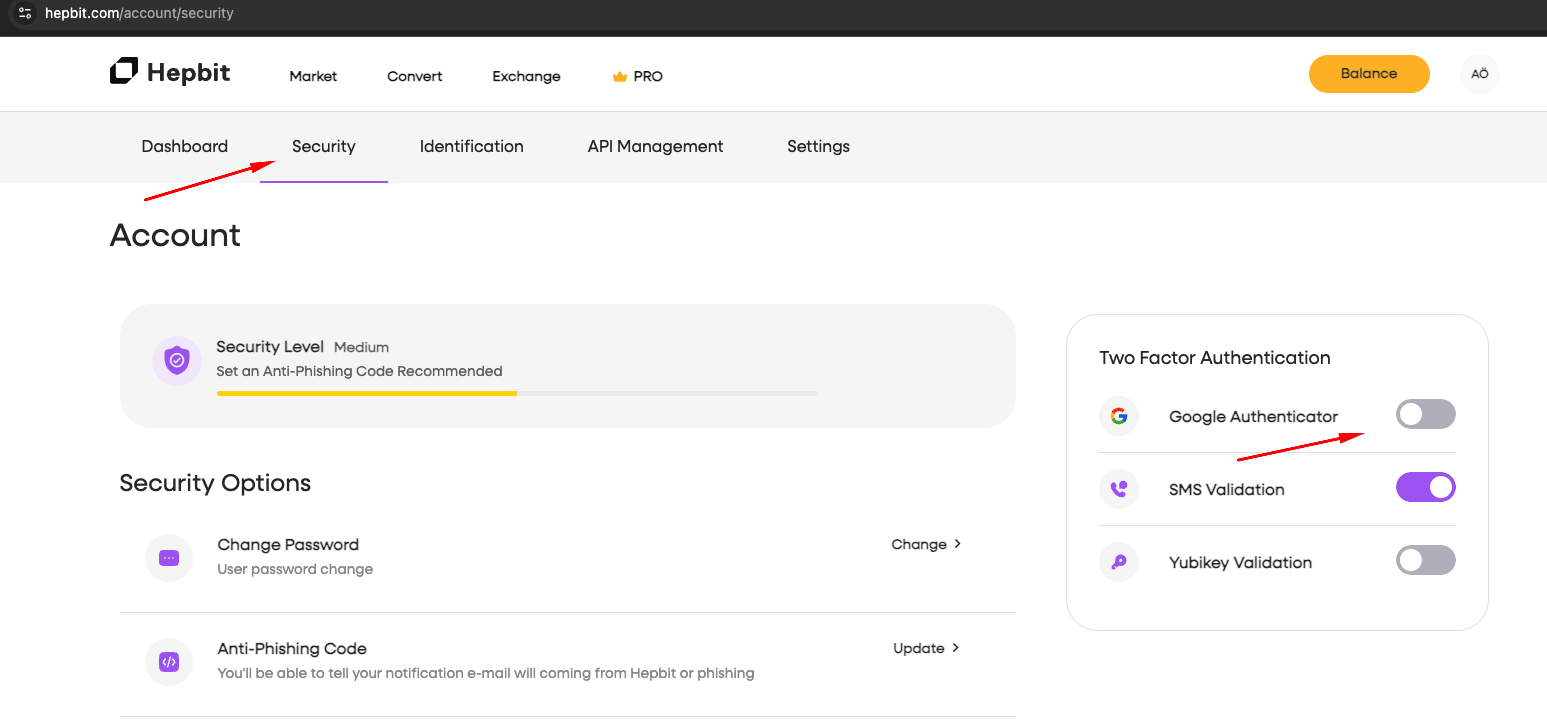Open Change password option via chevron
1547x721 pixels.
pyautogui.click(x=957, y=544)
